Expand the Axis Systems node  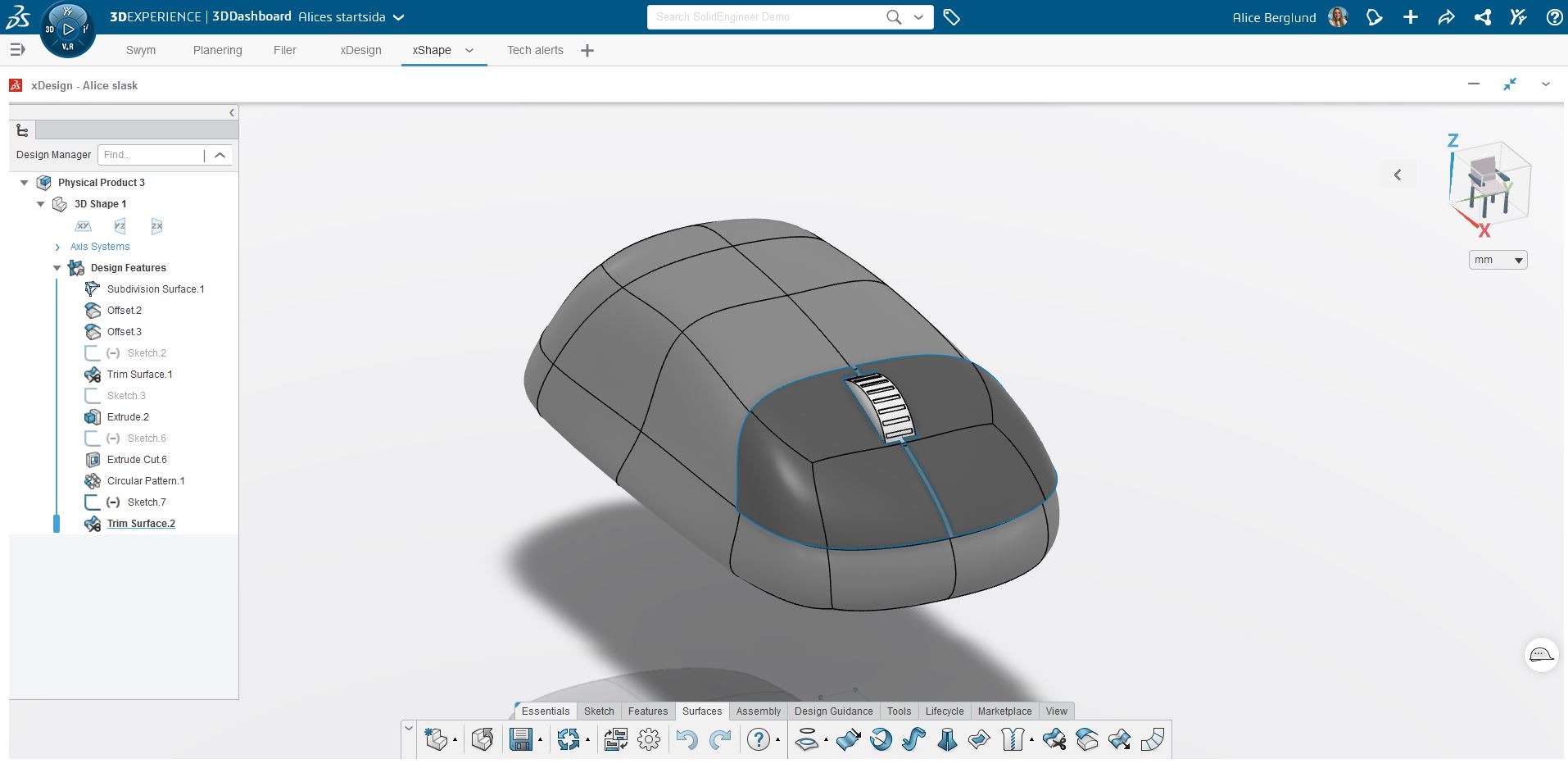pyautogui.click(x=57, y=247)
